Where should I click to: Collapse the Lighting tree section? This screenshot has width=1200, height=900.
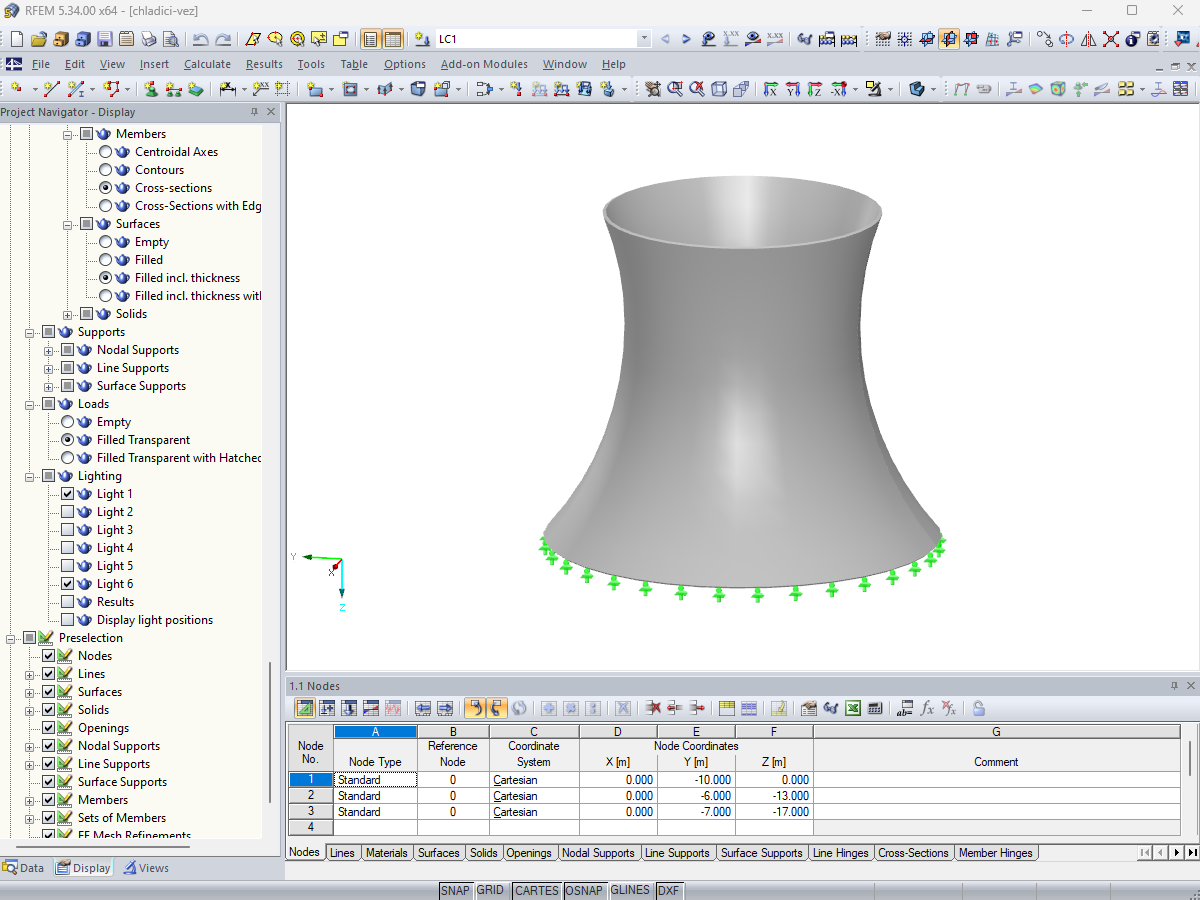pos(30,476)
